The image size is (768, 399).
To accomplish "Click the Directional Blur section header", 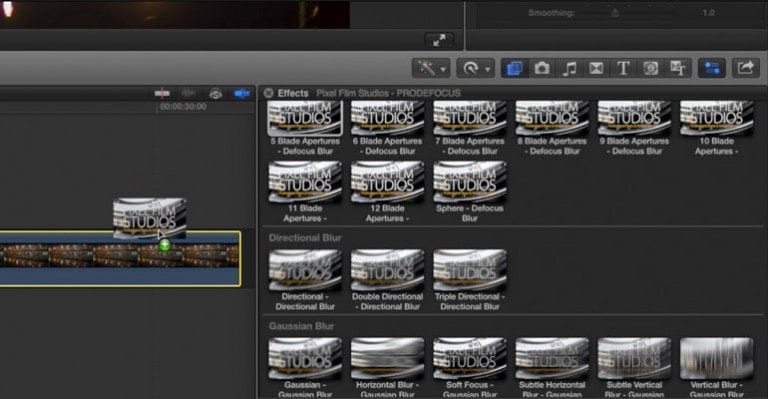I will tap(305, 238).
